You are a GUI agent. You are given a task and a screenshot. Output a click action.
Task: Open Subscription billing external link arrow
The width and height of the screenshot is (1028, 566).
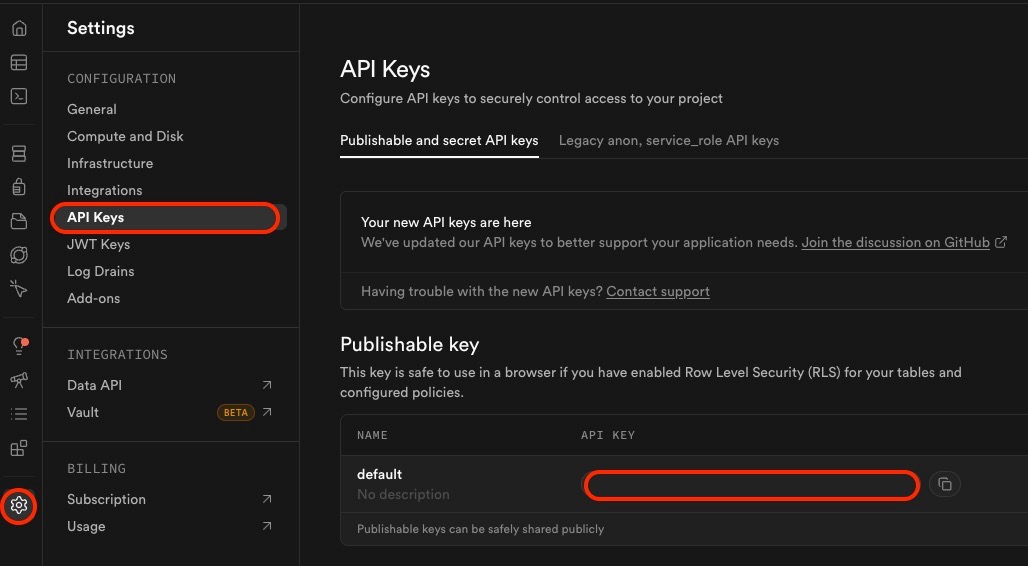pyautogui.click(x=267, y=499)
